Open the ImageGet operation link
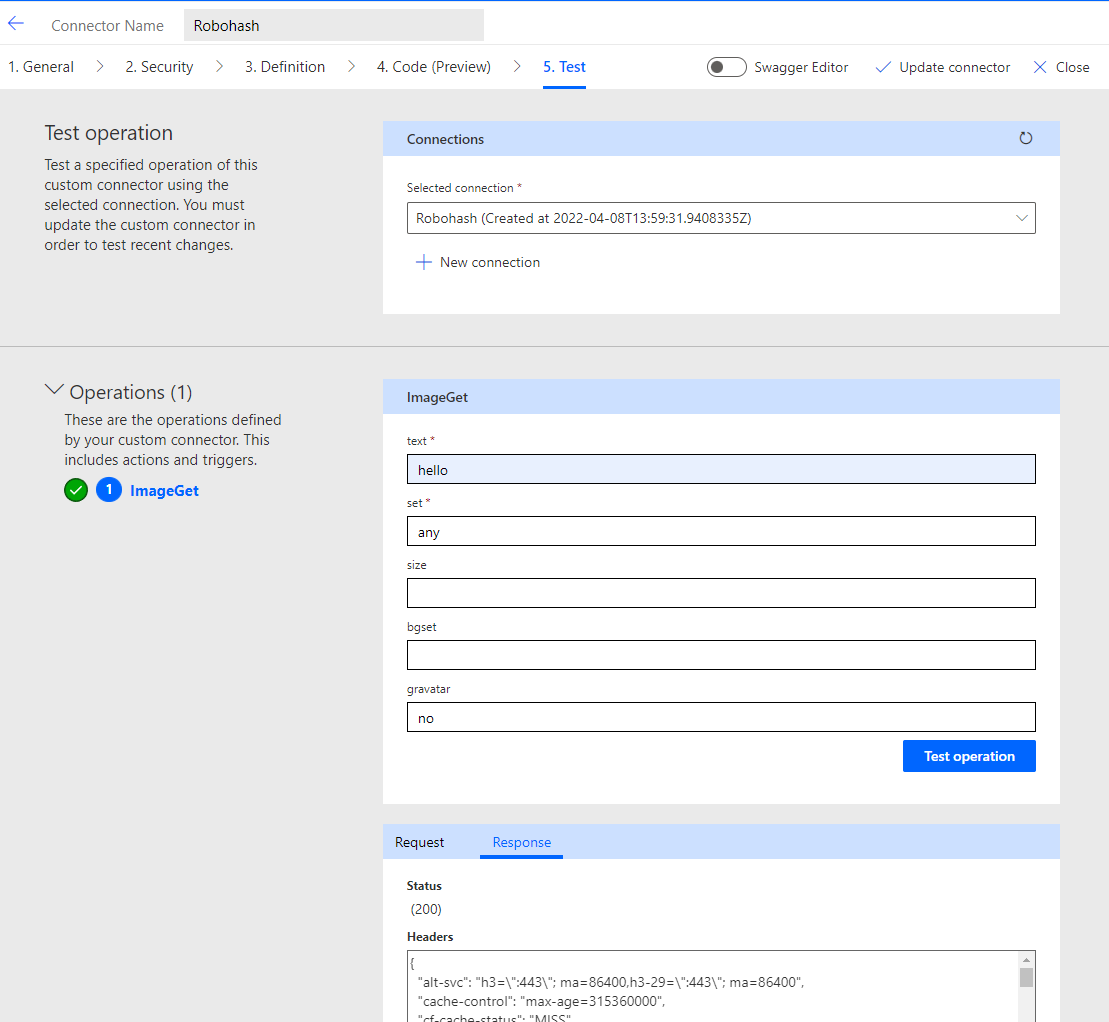 point(164,491)
